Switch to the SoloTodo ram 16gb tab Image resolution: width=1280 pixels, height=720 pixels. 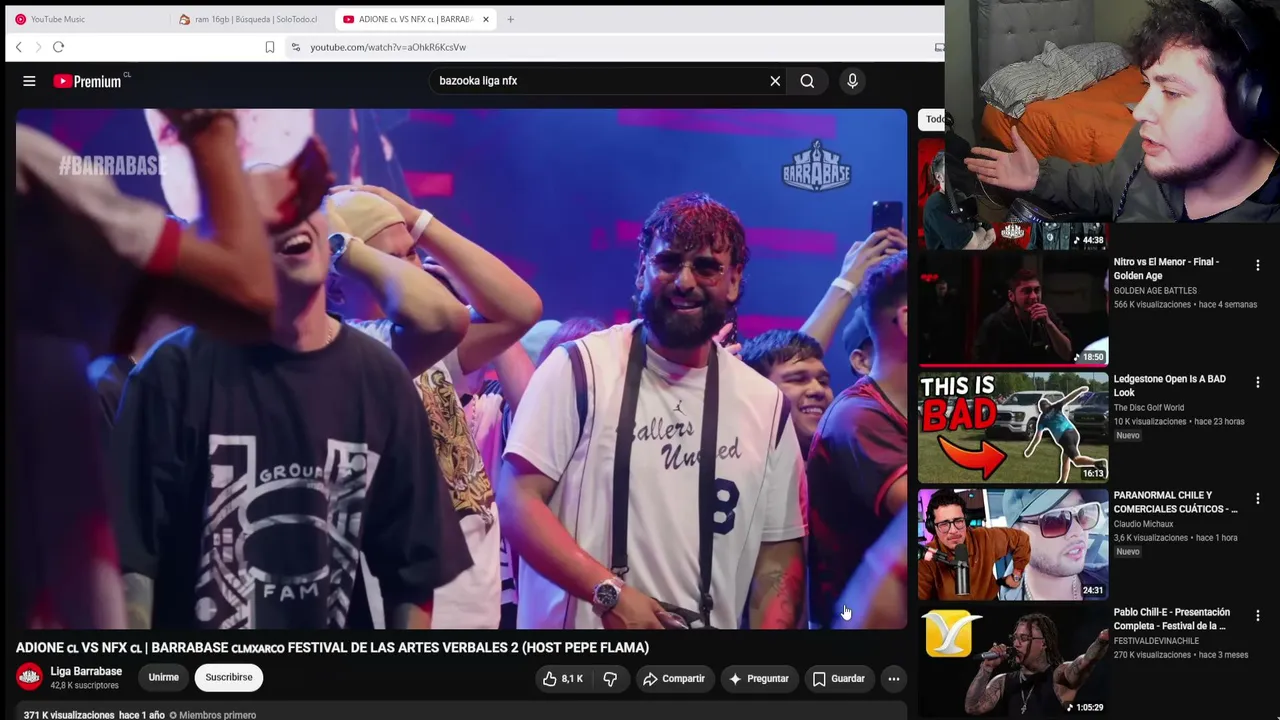click(x=250, y=19)
